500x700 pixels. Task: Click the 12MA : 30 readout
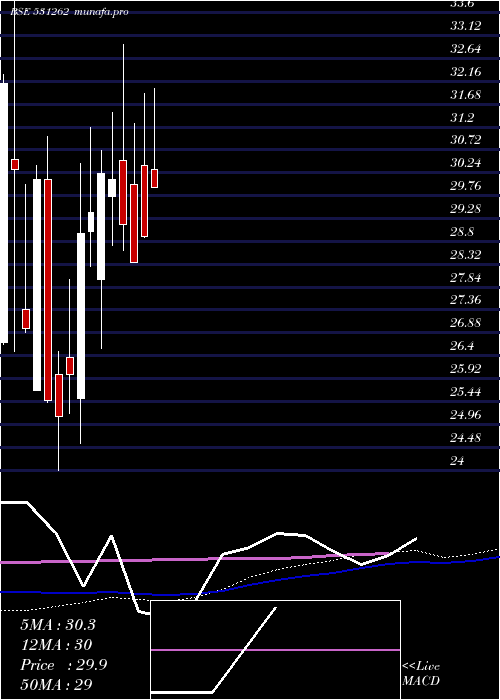click(x=56, y=645)
